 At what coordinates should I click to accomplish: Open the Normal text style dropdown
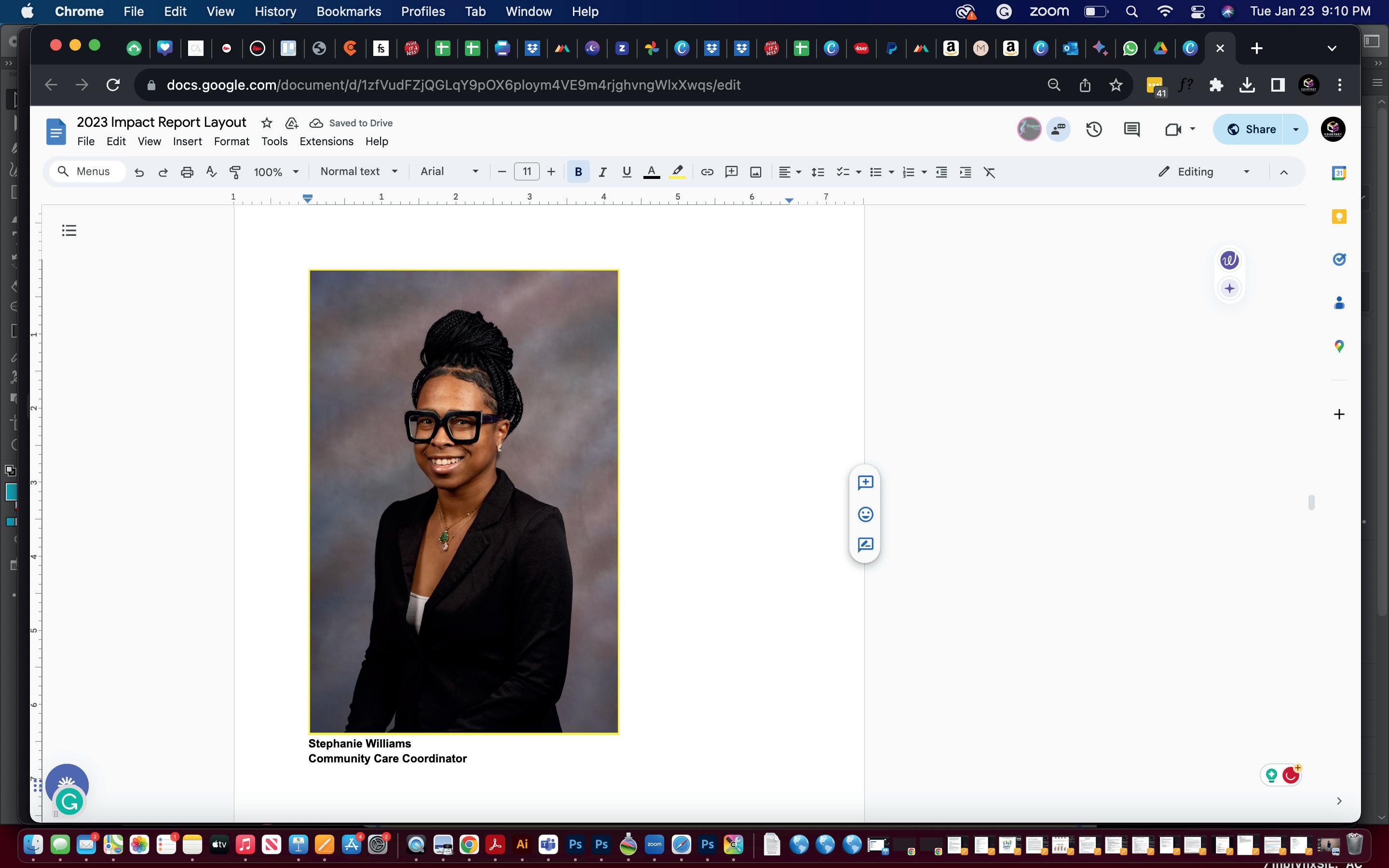(359, 172)
